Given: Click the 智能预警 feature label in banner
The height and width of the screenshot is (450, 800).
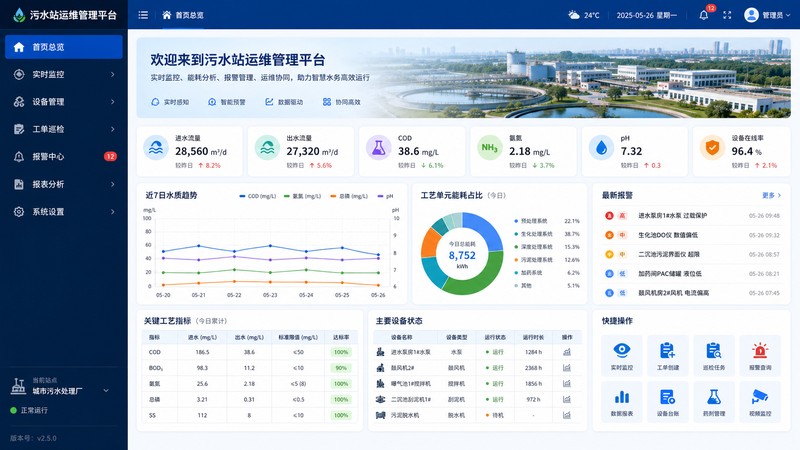Looking at the screenshot, I should point(227,102).
